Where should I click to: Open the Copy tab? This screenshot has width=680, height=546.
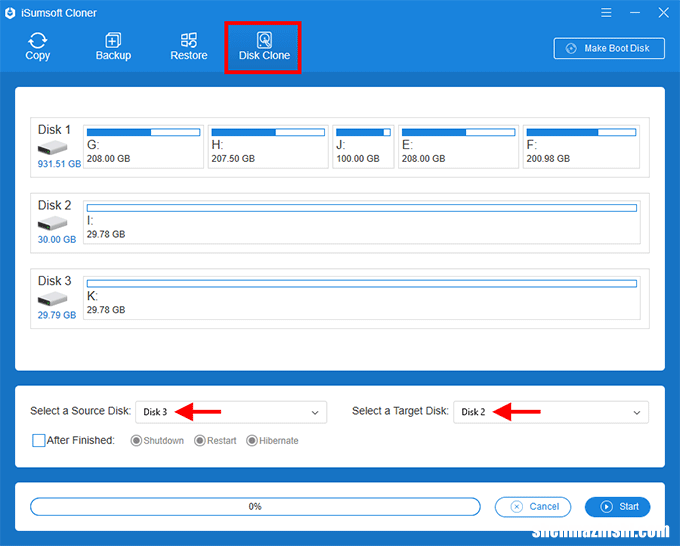pyautogui.click(x=37, y=46)
